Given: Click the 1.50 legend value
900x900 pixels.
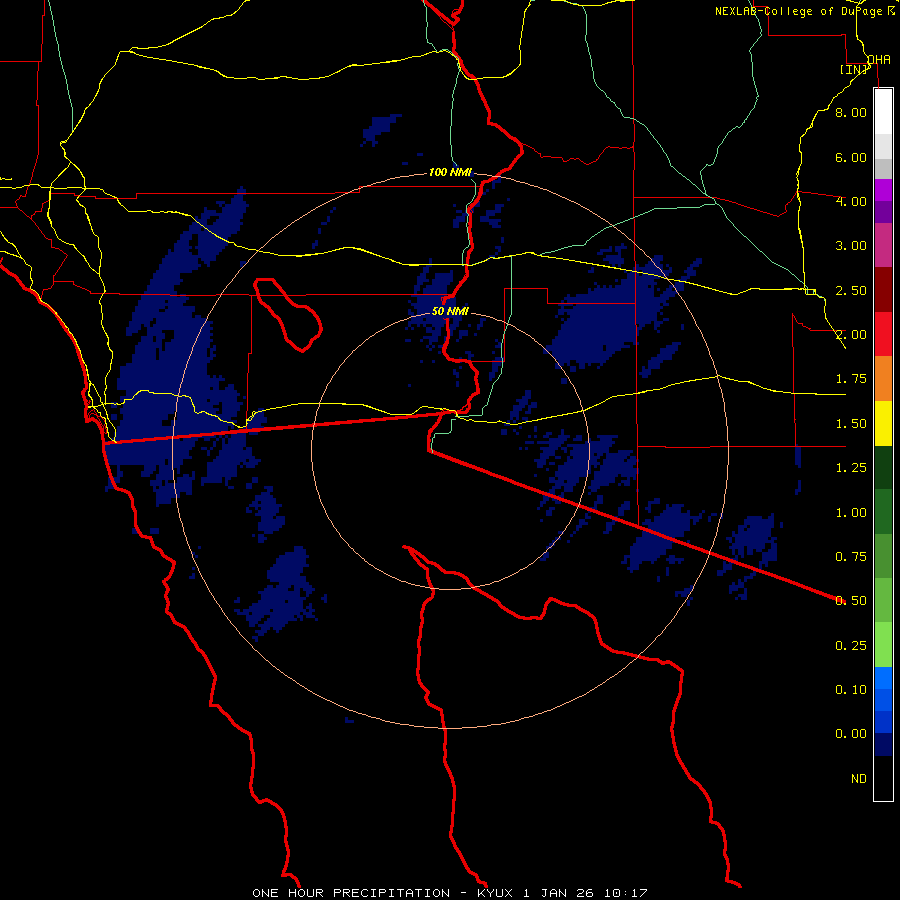Looking at the screenshot, I should coord(851,424).
